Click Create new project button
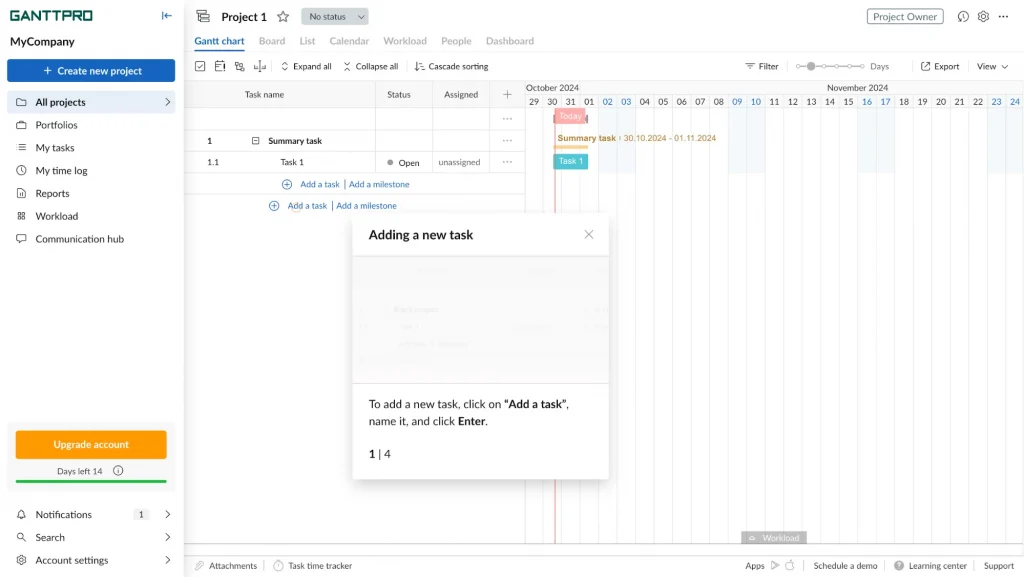This screenshot has width=1024, height=577. [x=91, y=71]
